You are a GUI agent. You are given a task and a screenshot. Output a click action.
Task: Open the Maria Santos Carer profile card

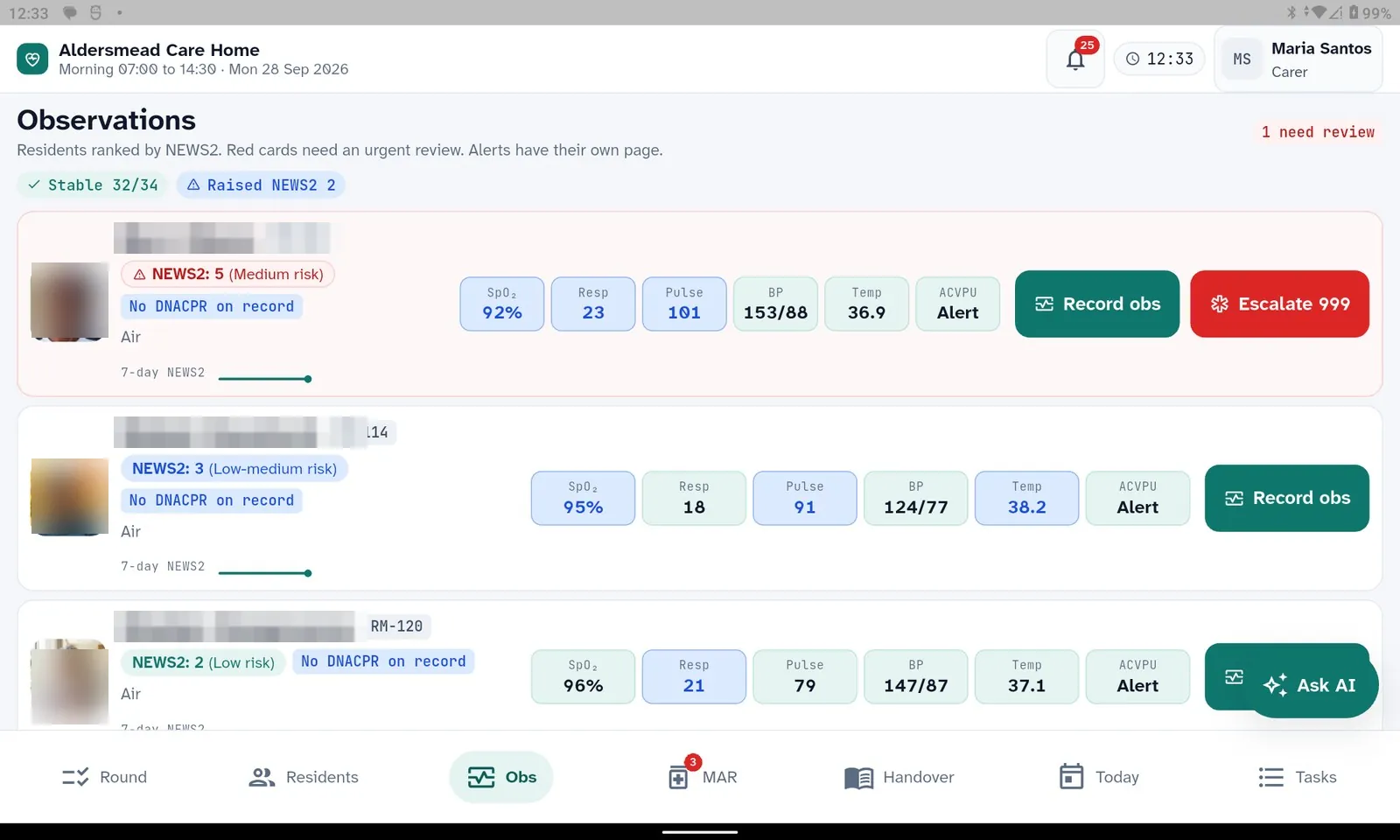coord(1298,59)
